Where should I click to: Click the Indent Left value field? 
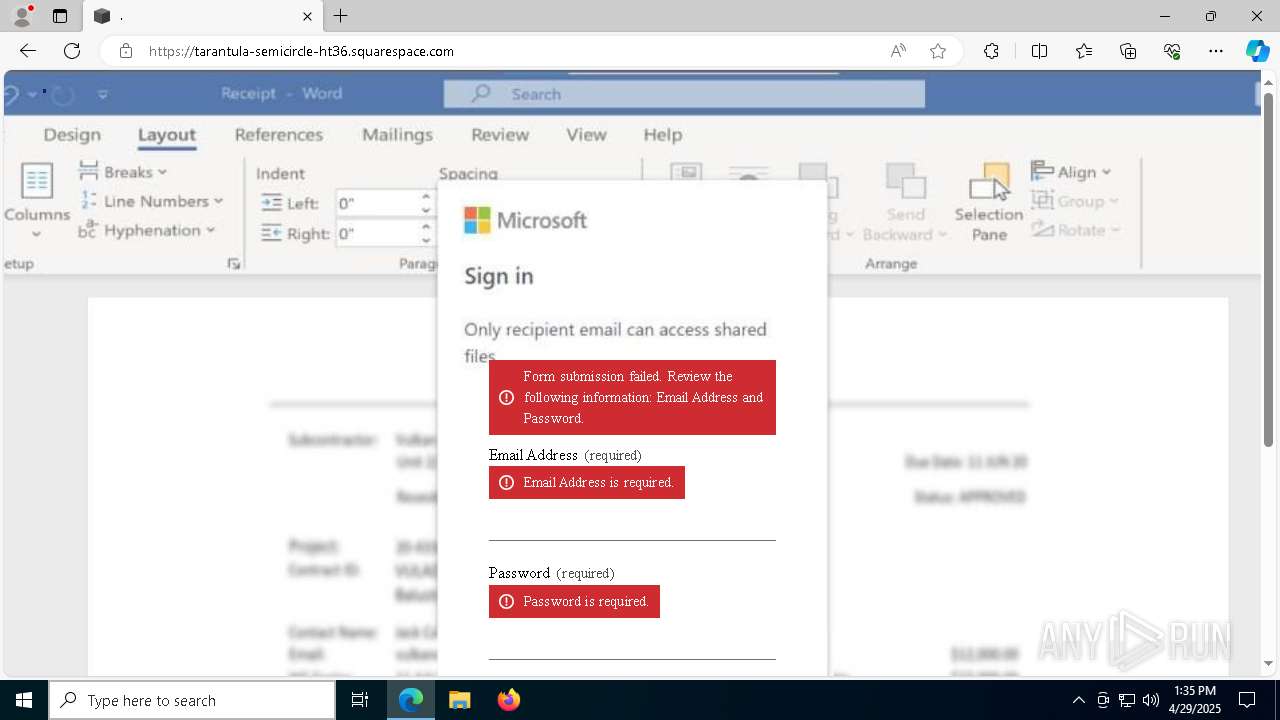375,203
